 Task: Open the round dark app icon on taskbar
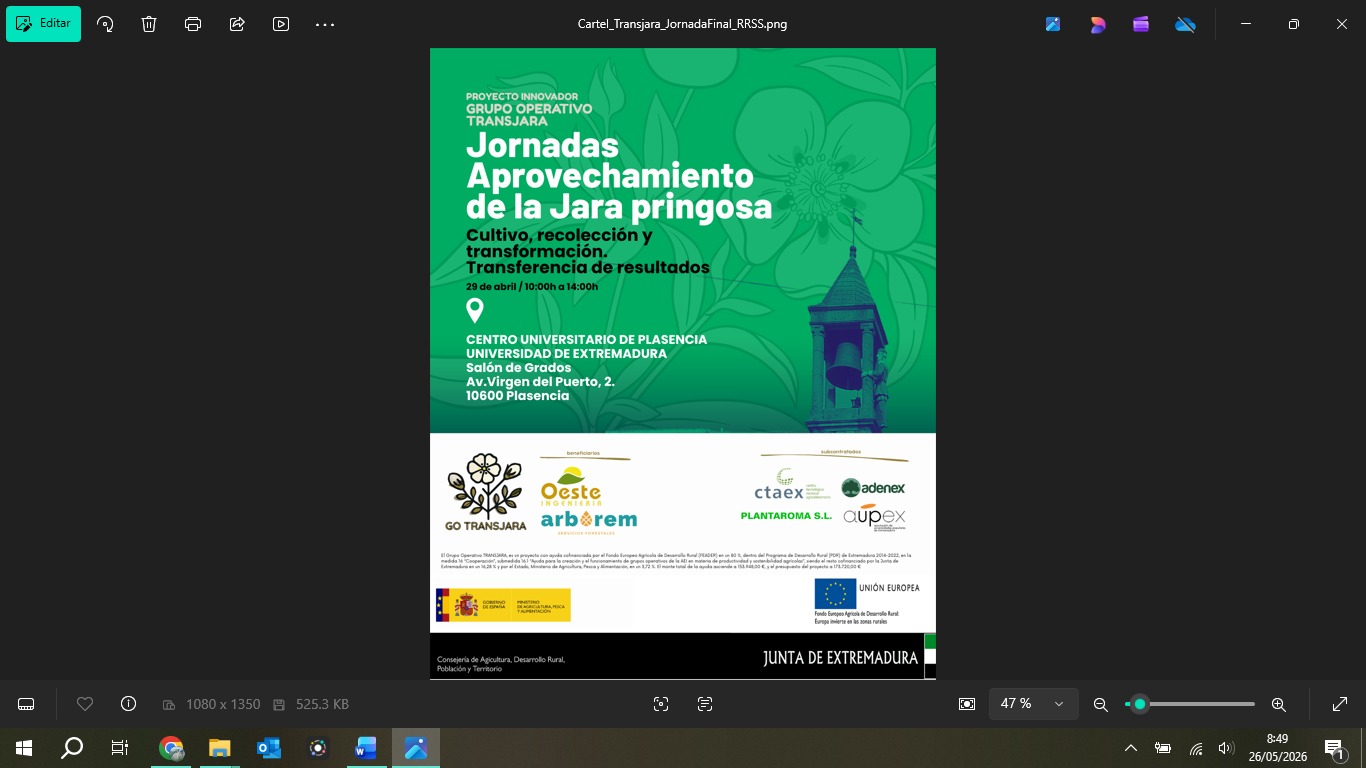tap(317, 748)
